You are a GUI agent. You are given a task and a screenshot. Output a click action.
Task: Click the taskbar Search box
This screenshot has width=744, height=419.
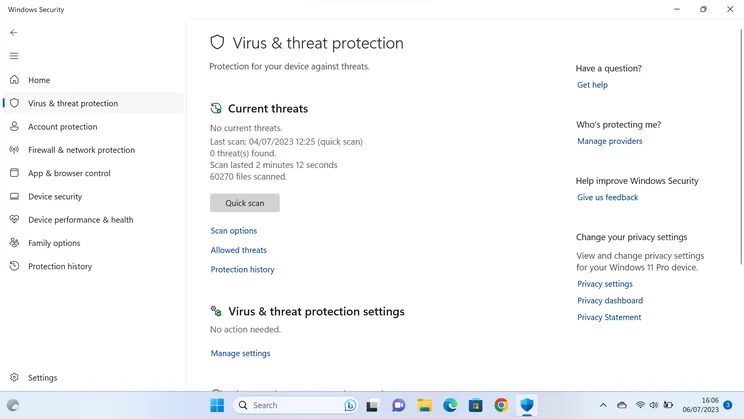(x=295, y=405)
